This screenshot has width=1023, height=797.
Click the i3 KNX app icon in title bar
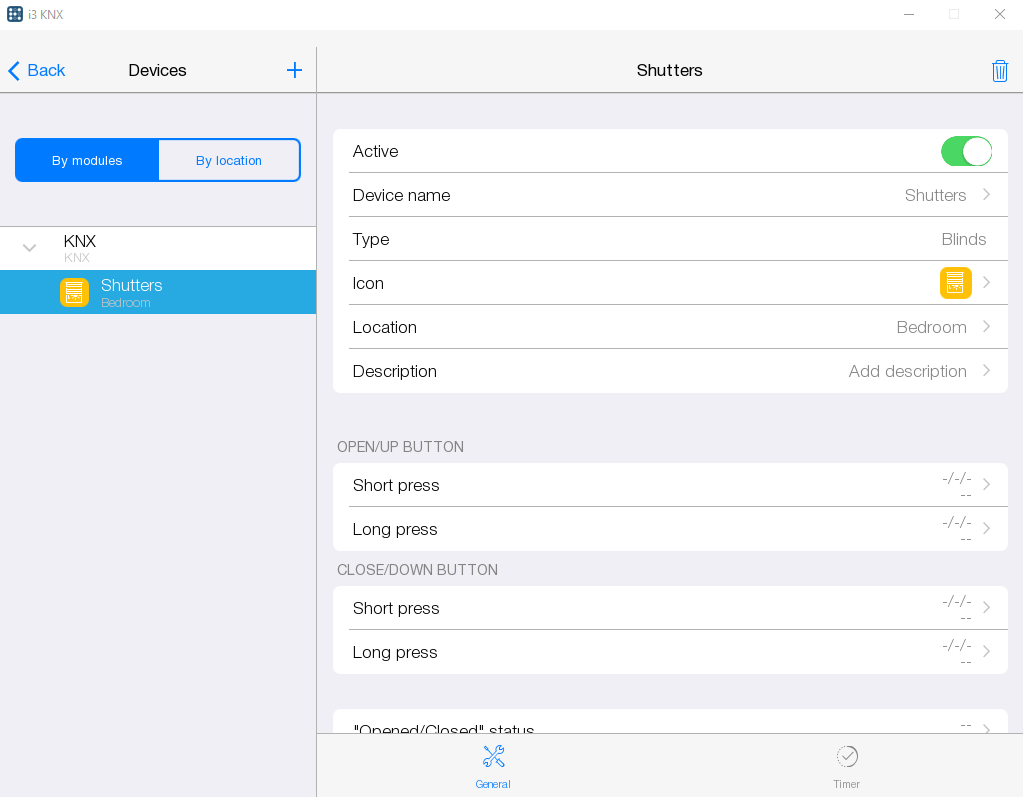15,14
